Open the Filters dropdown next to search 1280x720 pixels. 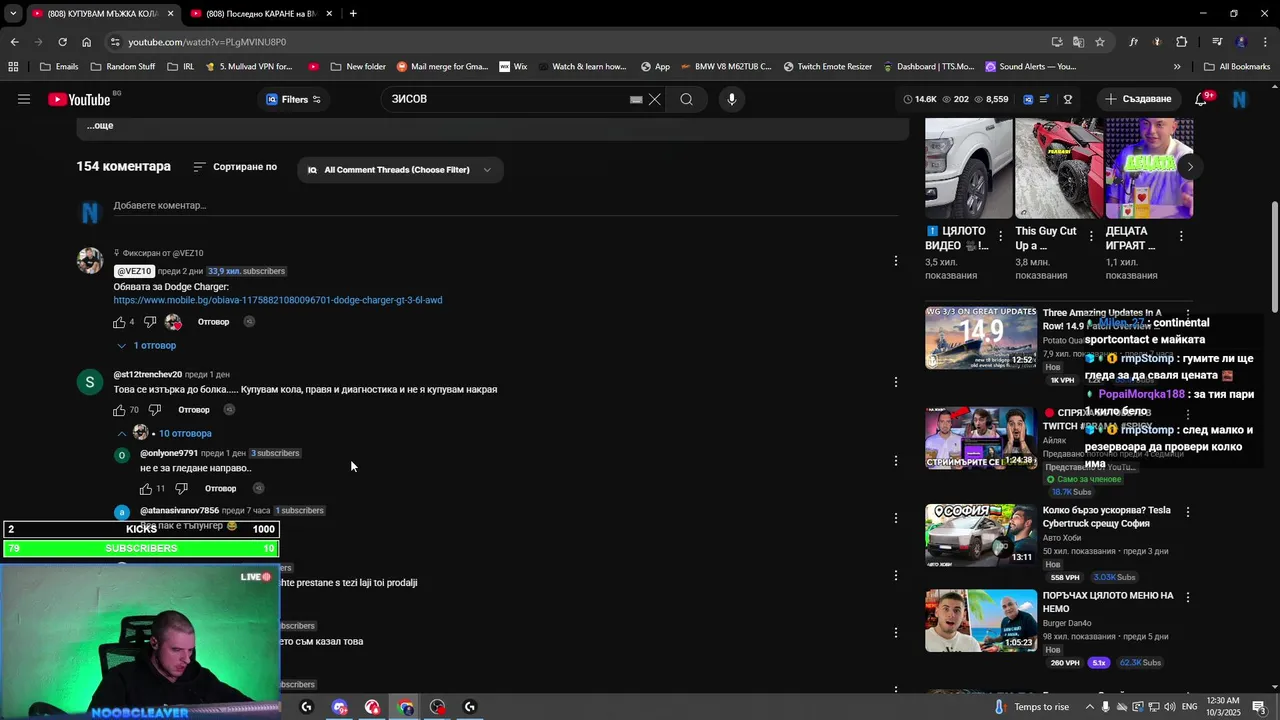pos(293,99)
